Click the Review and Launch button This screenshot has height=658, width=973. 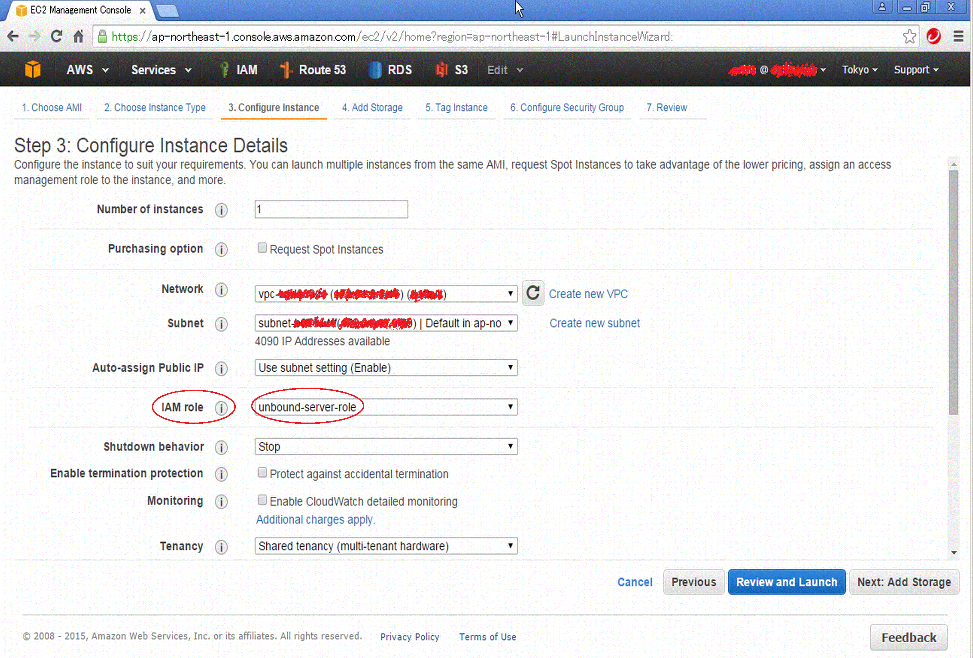pos(787,581)
